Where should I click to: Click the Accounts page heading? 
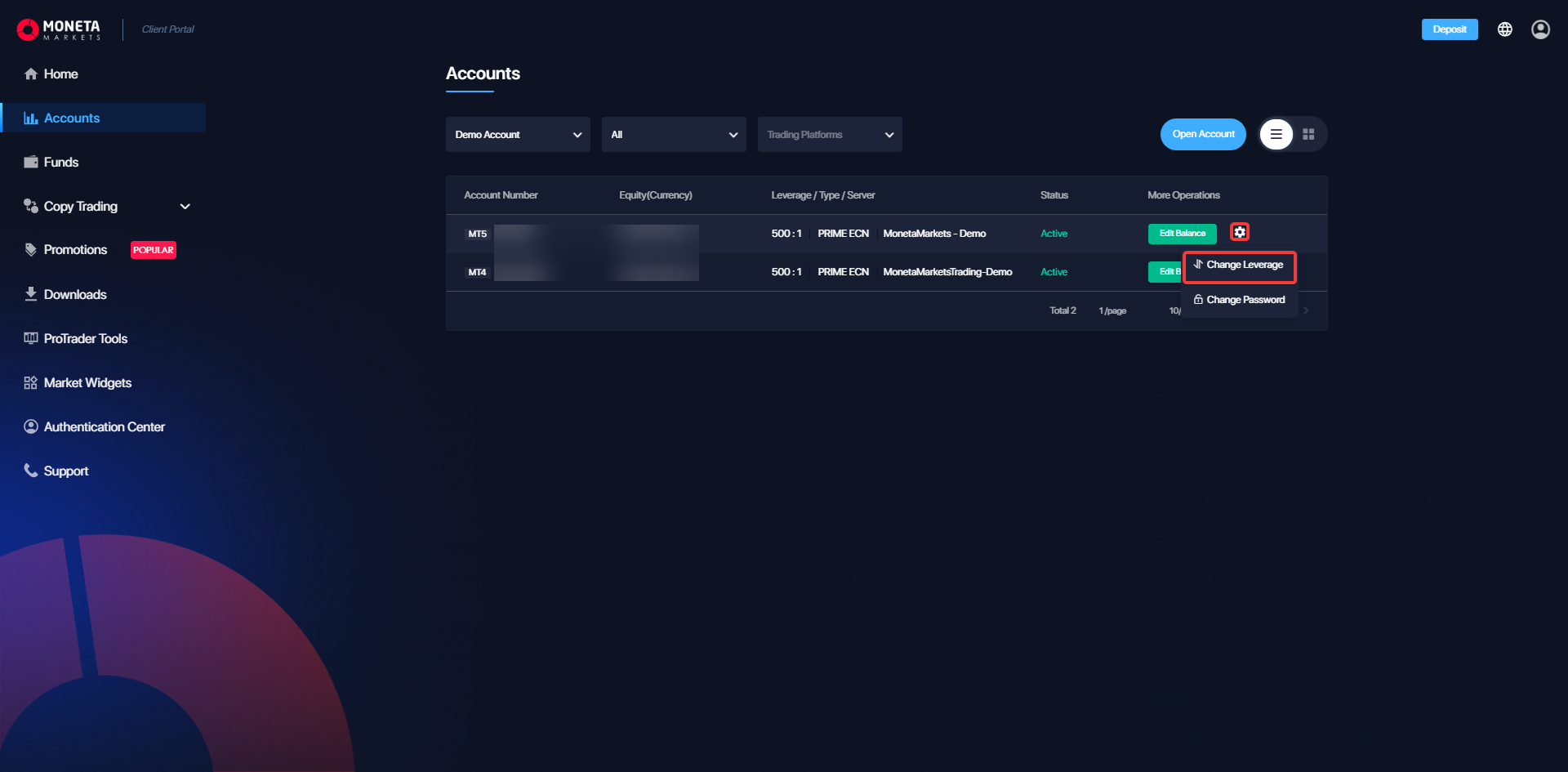tap(483, 74)
